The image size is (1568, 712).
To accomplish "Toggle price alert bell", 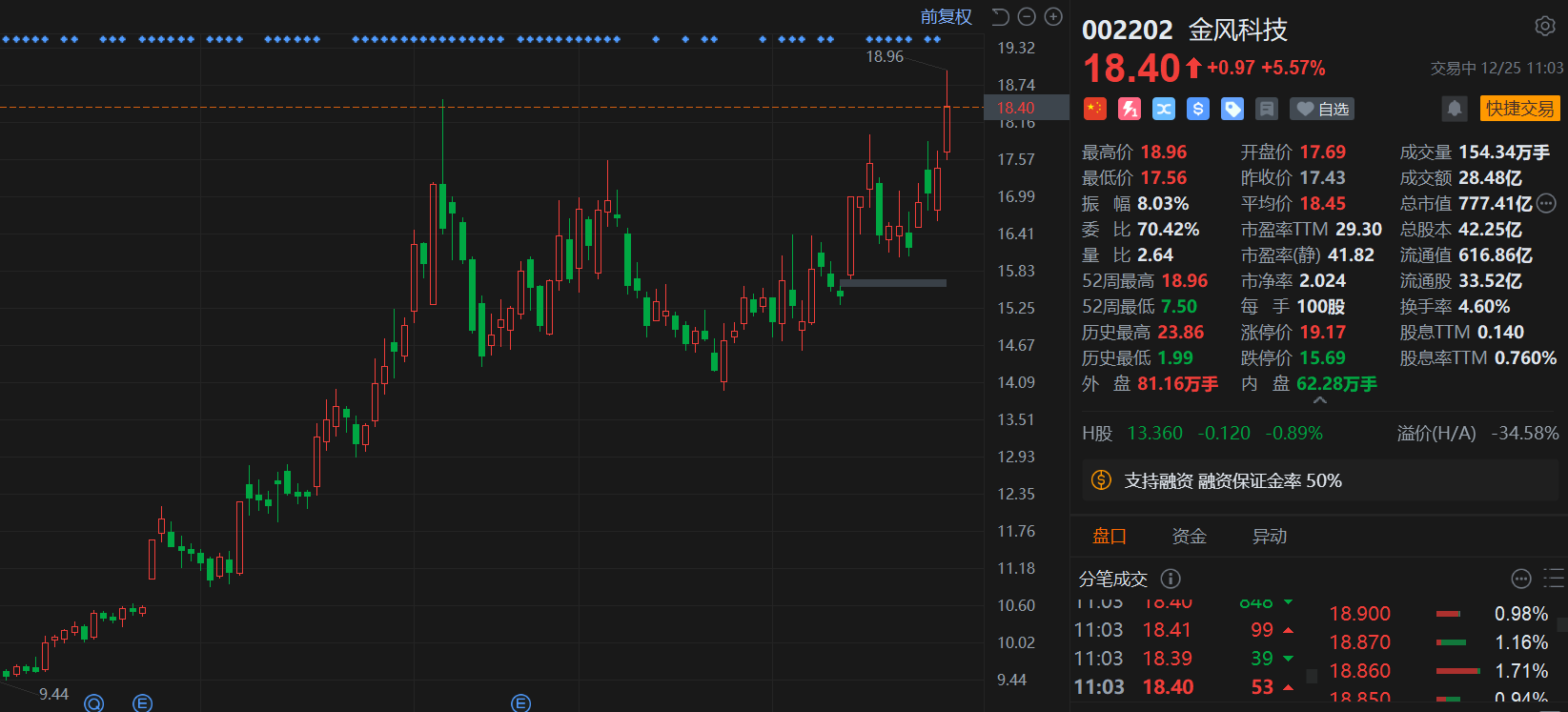I will (x=1455, y=109).
